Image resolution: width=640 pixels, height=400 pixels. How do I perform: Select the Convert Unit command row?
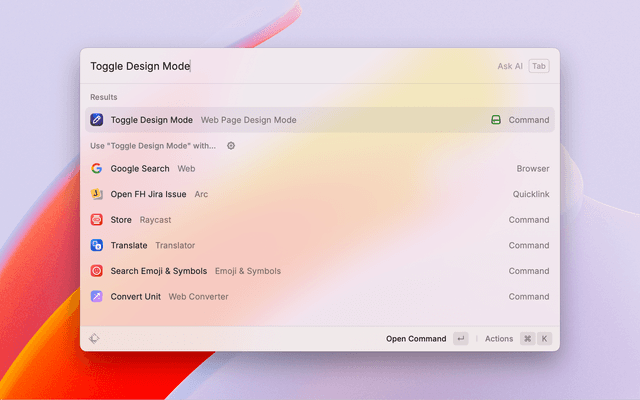(300, 296)
